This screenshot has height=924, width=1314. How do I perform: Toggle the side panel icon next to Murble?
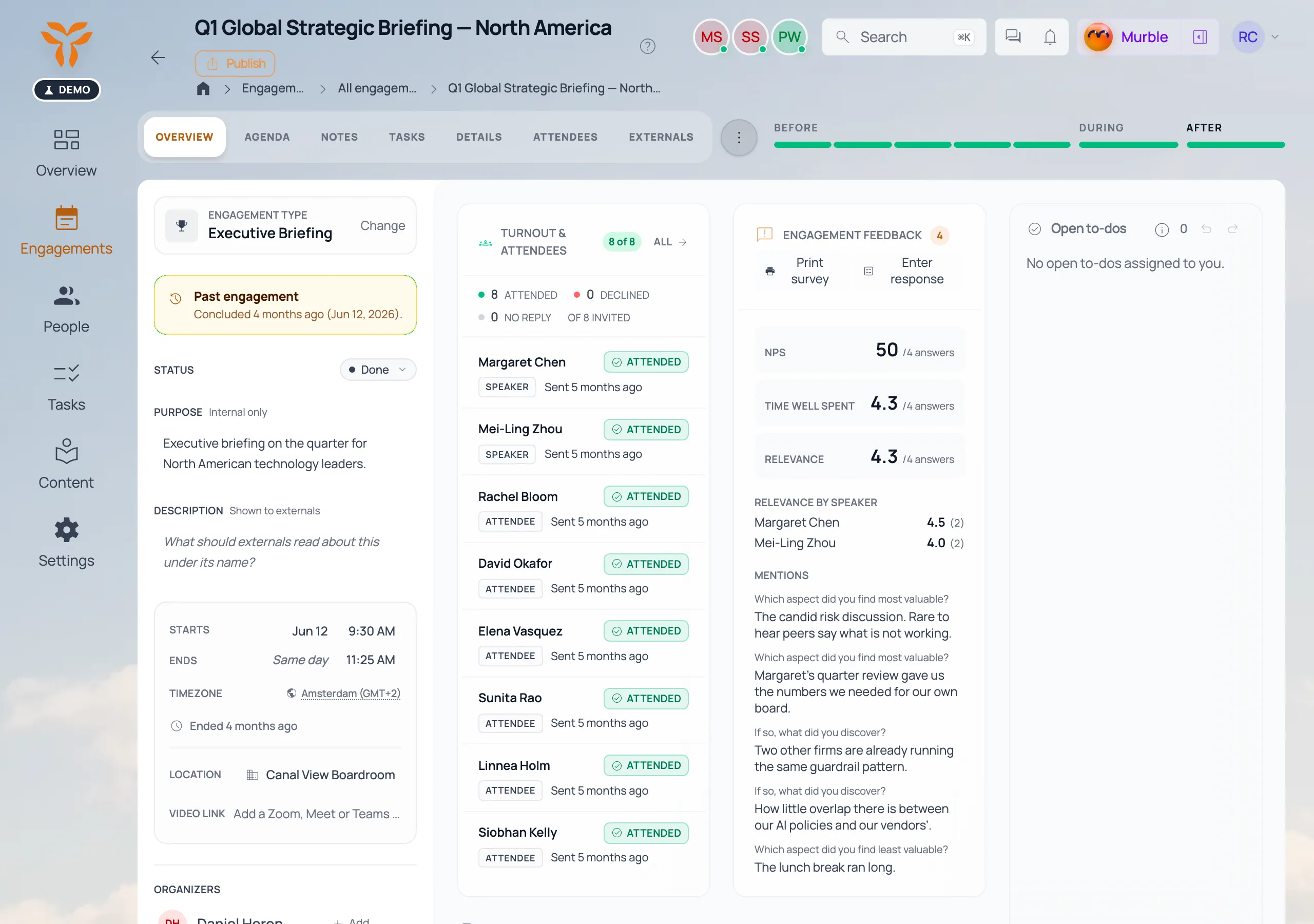point(1200,37)
